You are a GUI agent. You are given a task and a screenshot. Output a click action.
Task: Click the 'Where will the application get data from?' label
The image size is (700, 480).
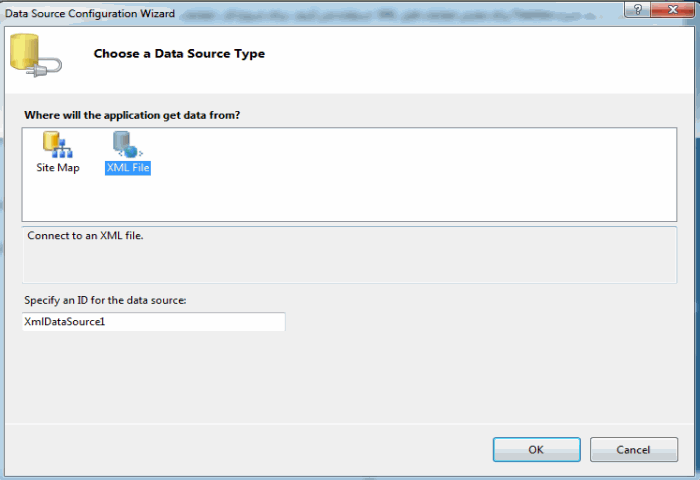tap(132, 115)
